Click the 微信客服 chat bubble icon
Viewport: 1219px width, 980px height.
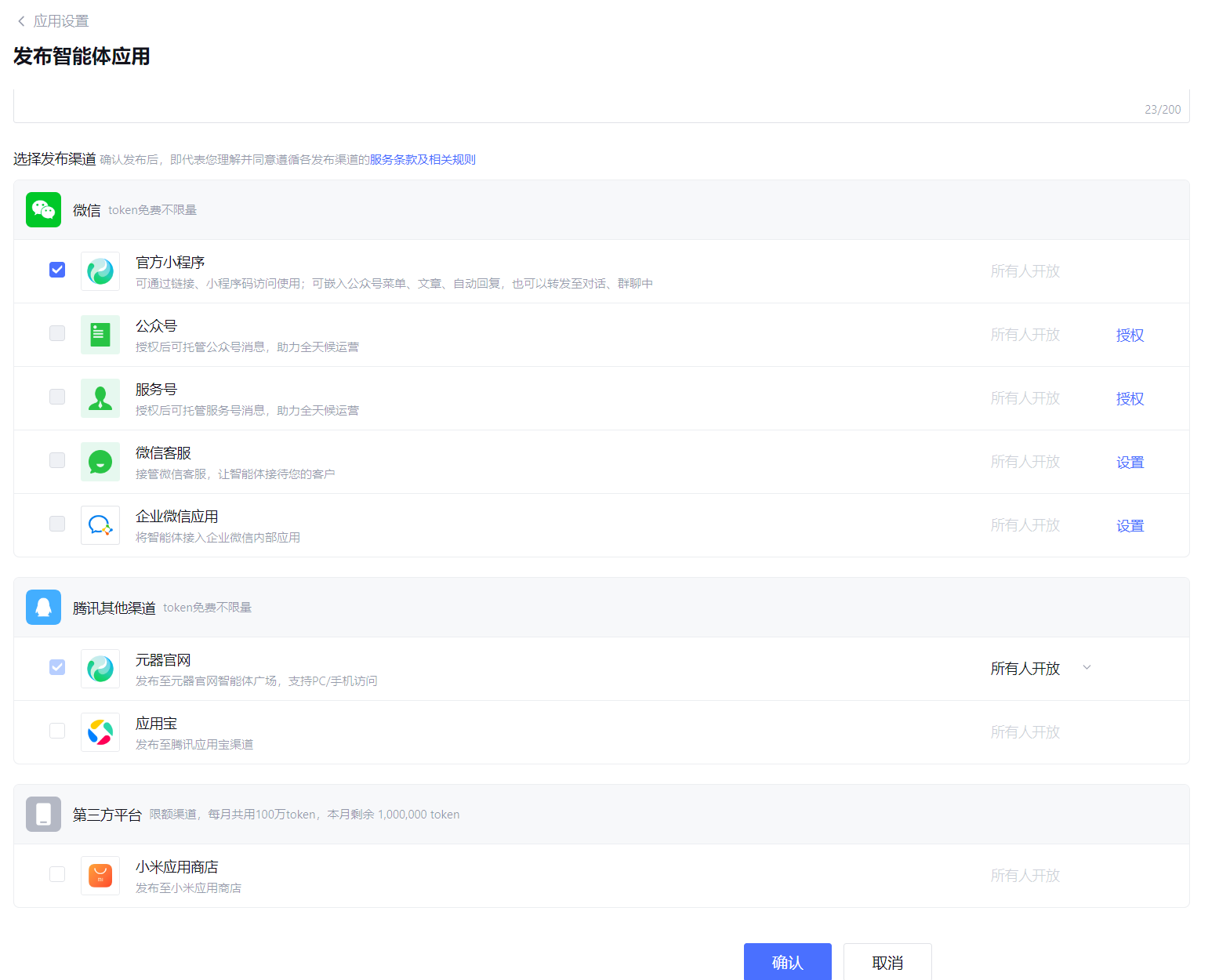point(100,461)
